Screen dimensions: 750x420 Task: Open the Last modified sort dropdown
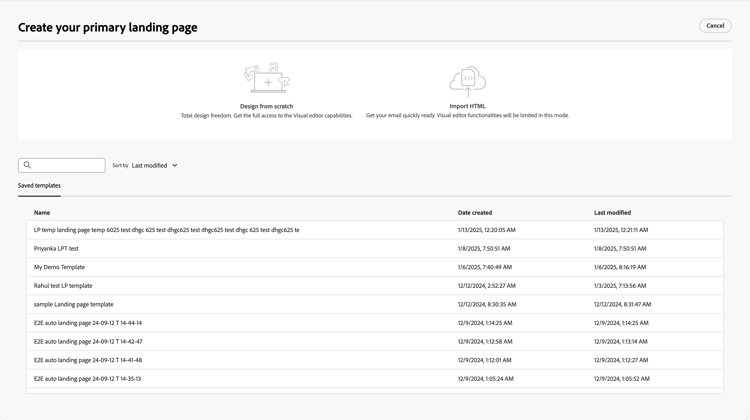pos(154,166)
